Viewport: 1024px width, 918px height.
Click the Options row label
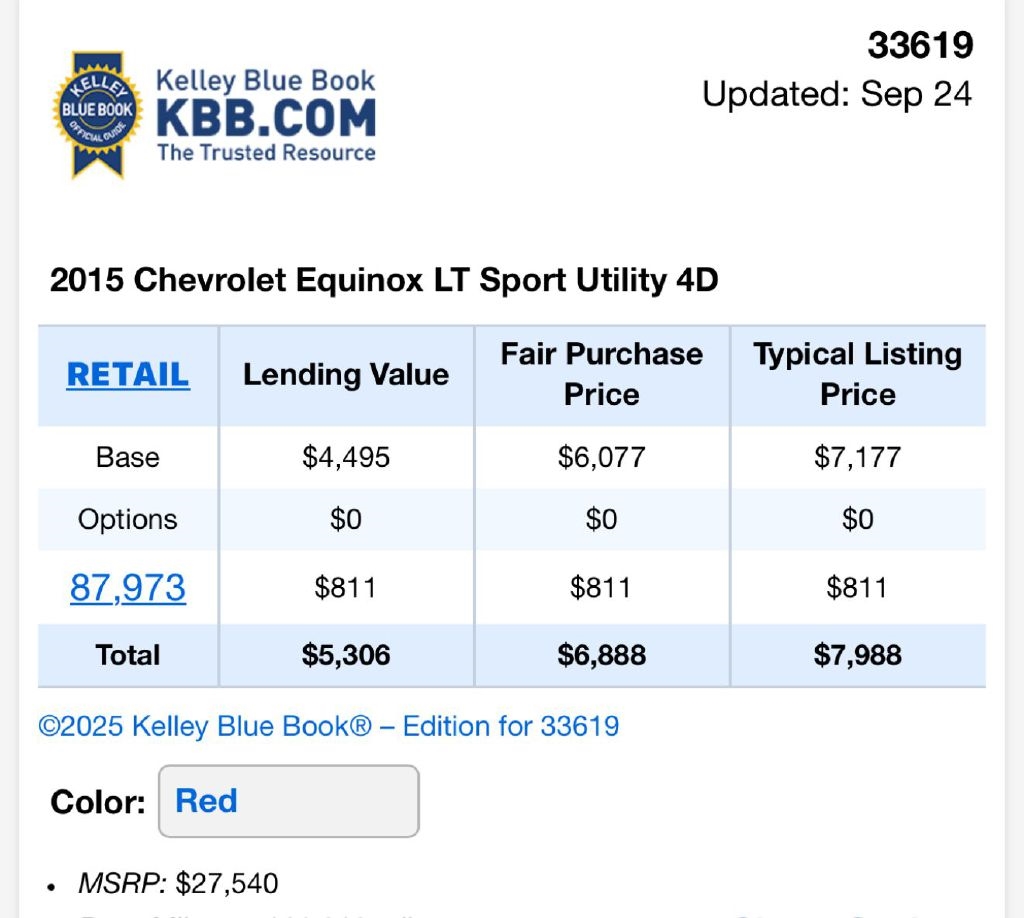(128, 519)
